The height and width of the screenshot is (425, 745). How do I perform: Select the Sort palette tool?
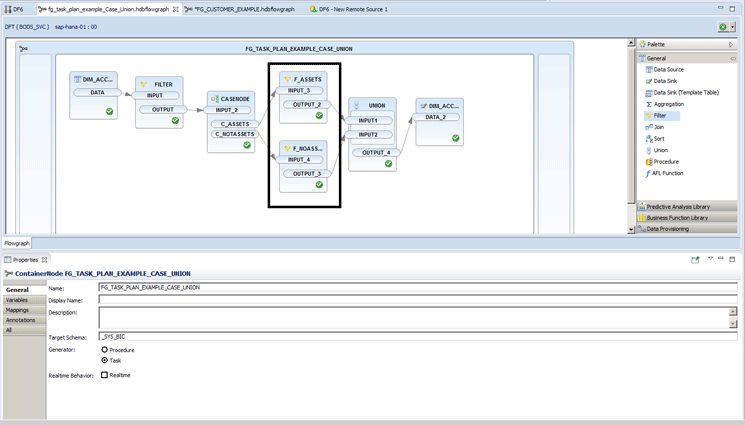click(659, 139)
